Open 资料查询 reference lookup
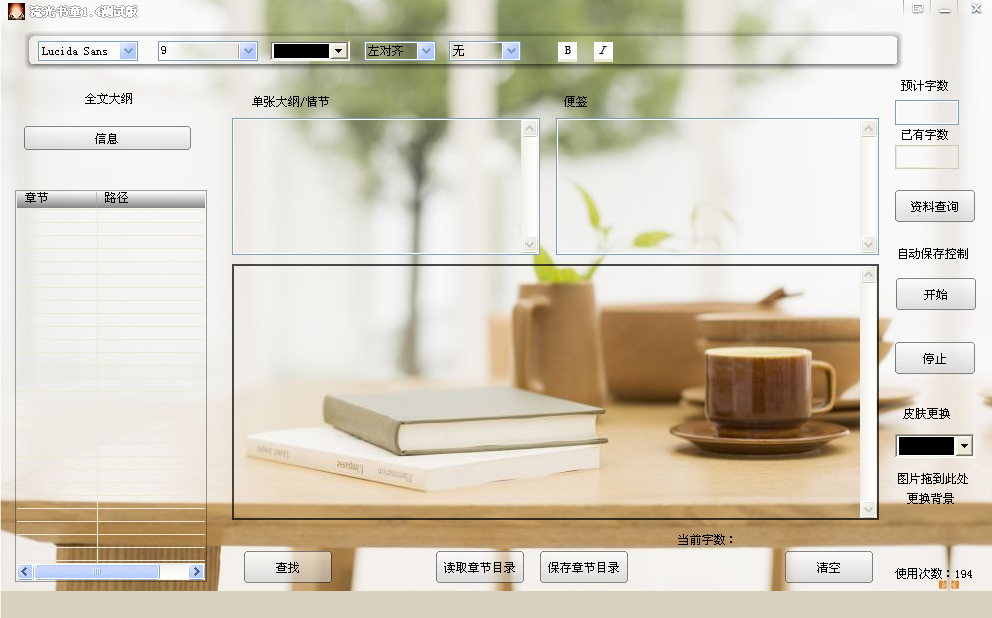Image resolution: width=992 pixels, height=618 pixels. pos(934,206)
